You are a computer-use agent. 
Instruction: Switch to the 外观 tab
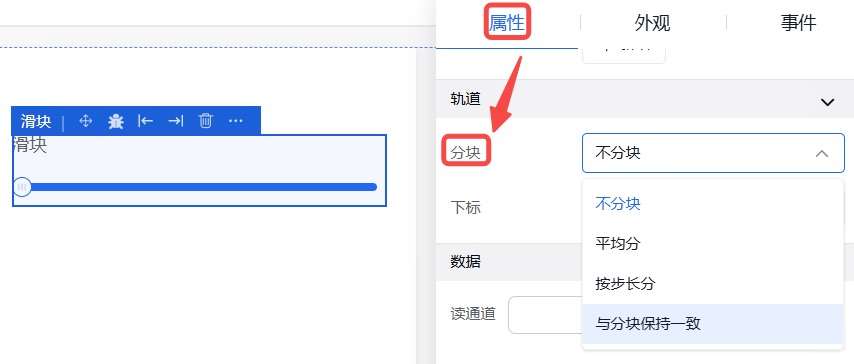(652, 23)
